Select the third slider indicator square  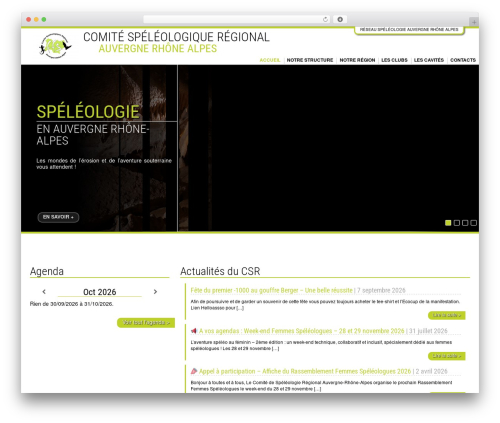coord(465,223)
